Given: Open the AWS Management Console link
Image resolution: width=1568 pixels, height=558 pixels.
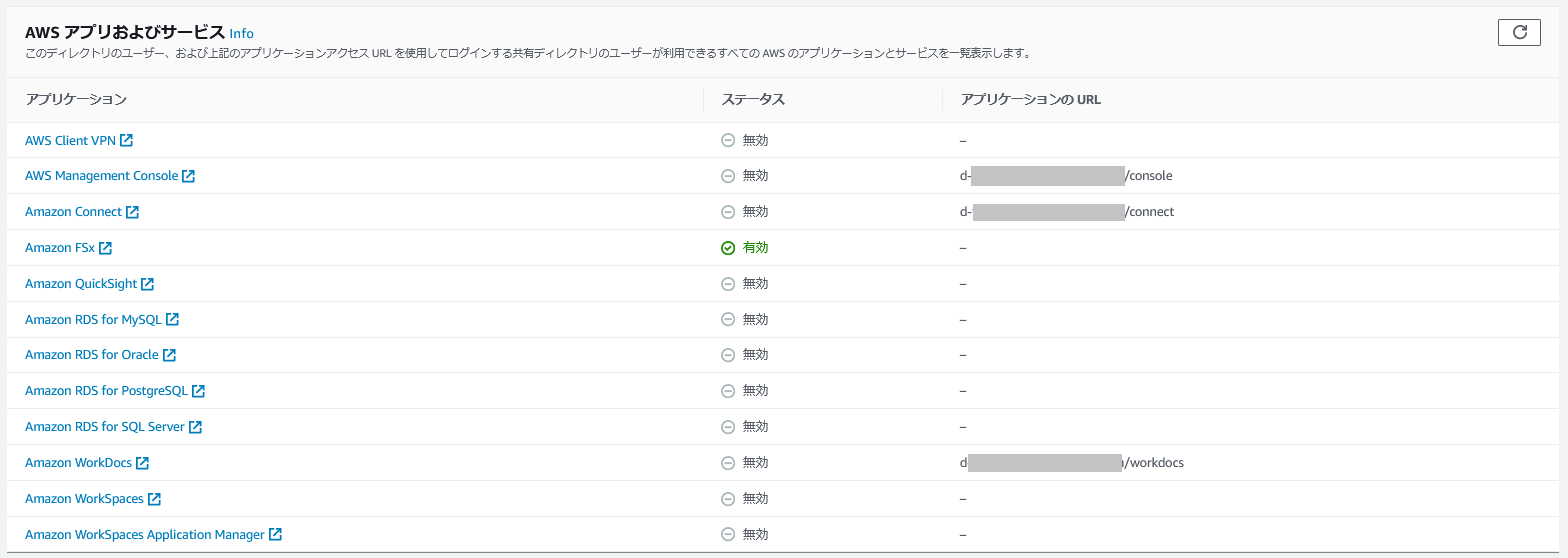Looking at the screenshot, I should [110, 176].
